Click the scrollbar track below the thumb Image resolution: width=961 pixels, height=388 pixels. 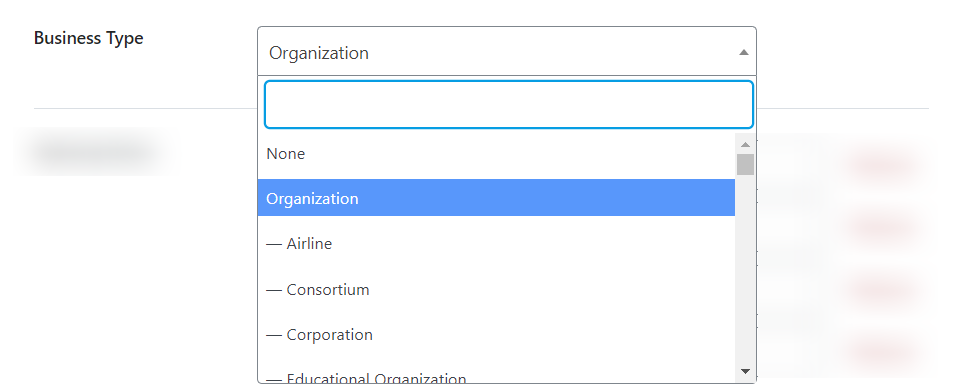pyautogui.click(x=745, y=270)
